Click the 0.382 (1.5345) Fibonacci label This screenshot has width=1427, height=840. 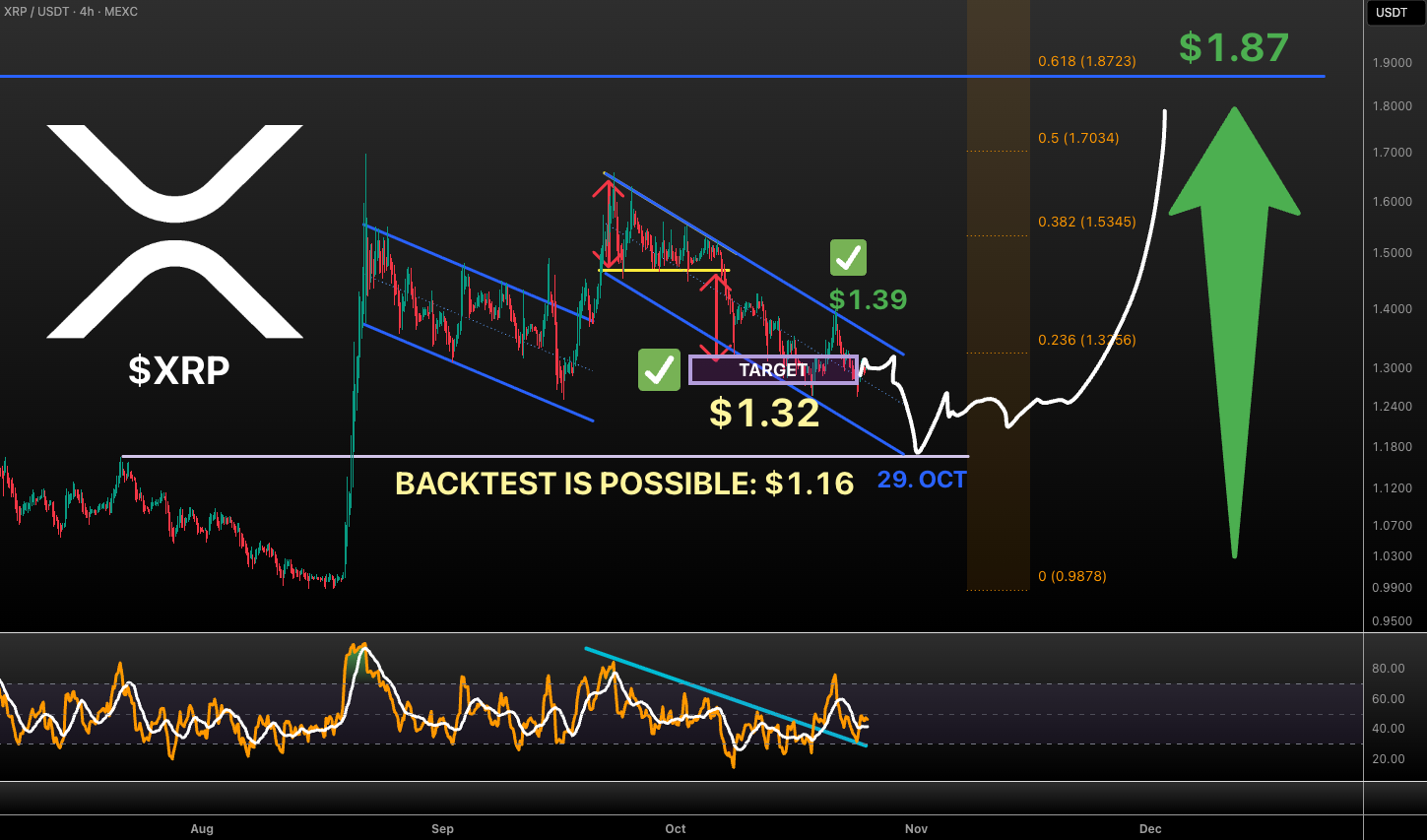pos(1087,222)
